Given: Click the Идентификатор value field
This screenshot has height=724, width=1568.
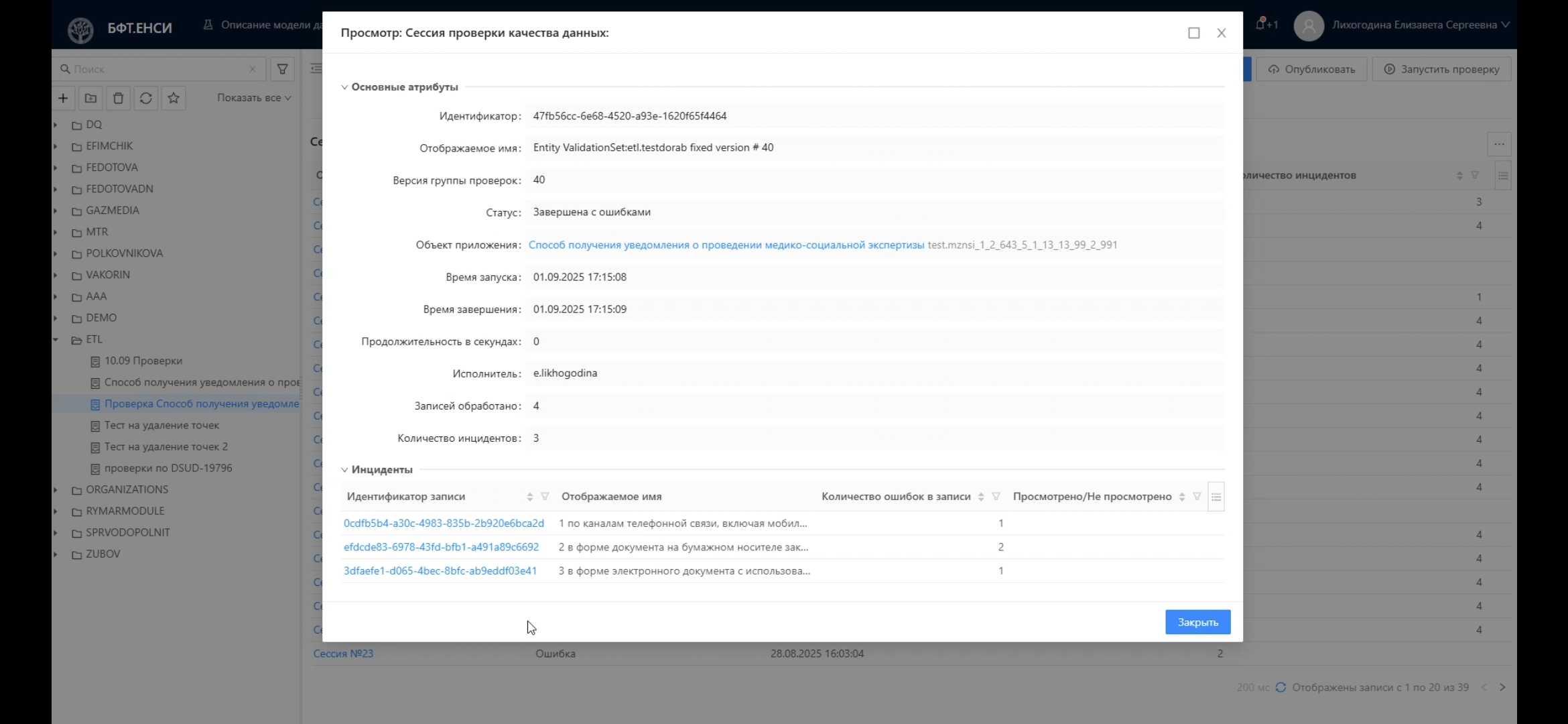Looking at the screenshot, I should click(x=875, y=116).
